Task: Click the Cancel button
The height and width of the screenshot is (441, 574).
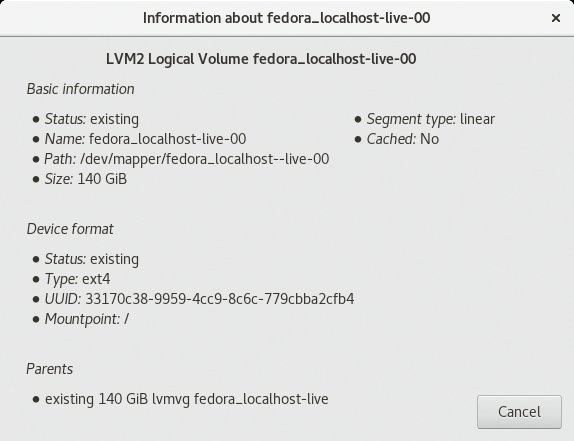Action: coord(519,412)
